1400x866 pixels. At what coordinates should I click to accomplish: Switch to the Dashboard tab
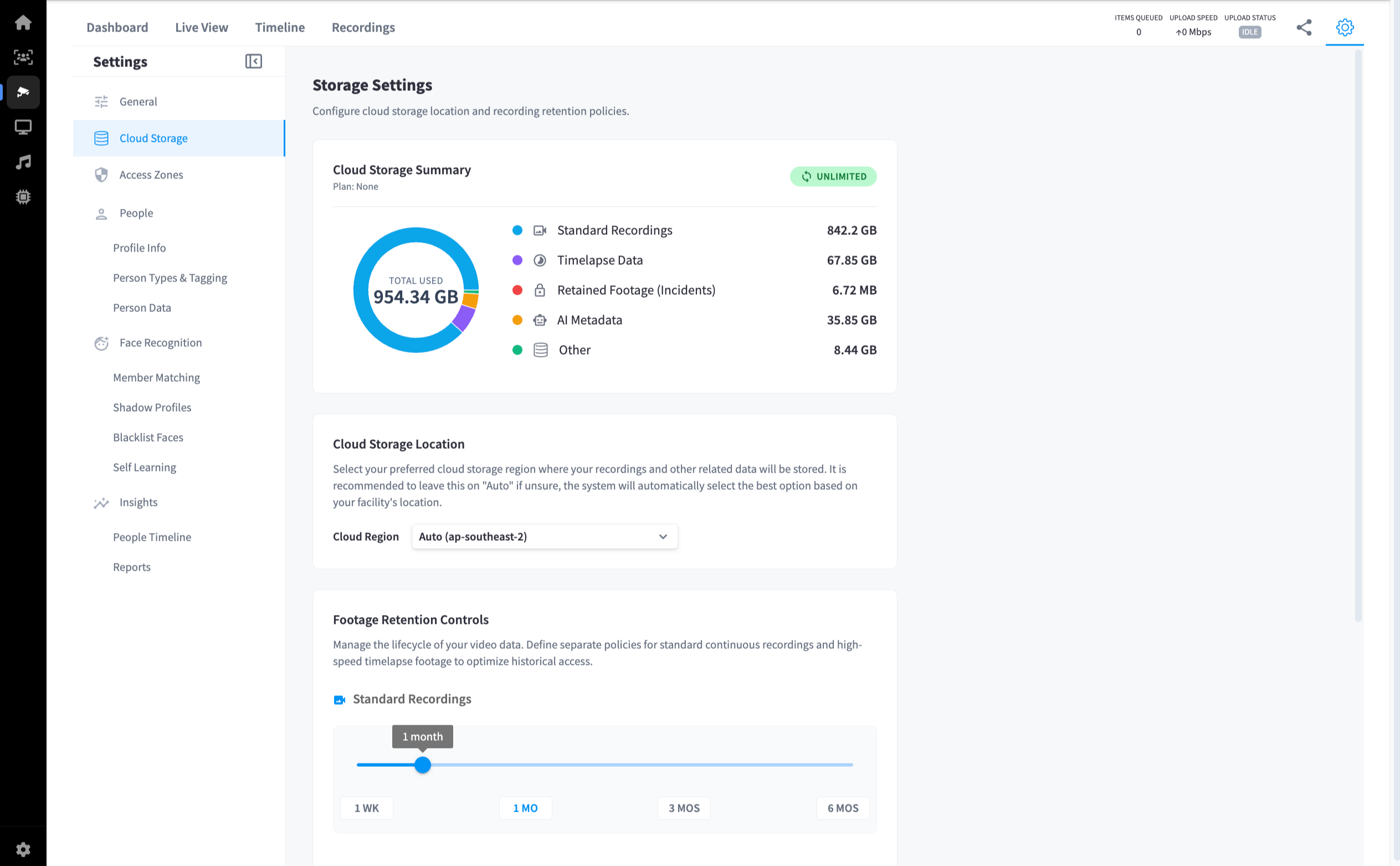tap(117, 28)
